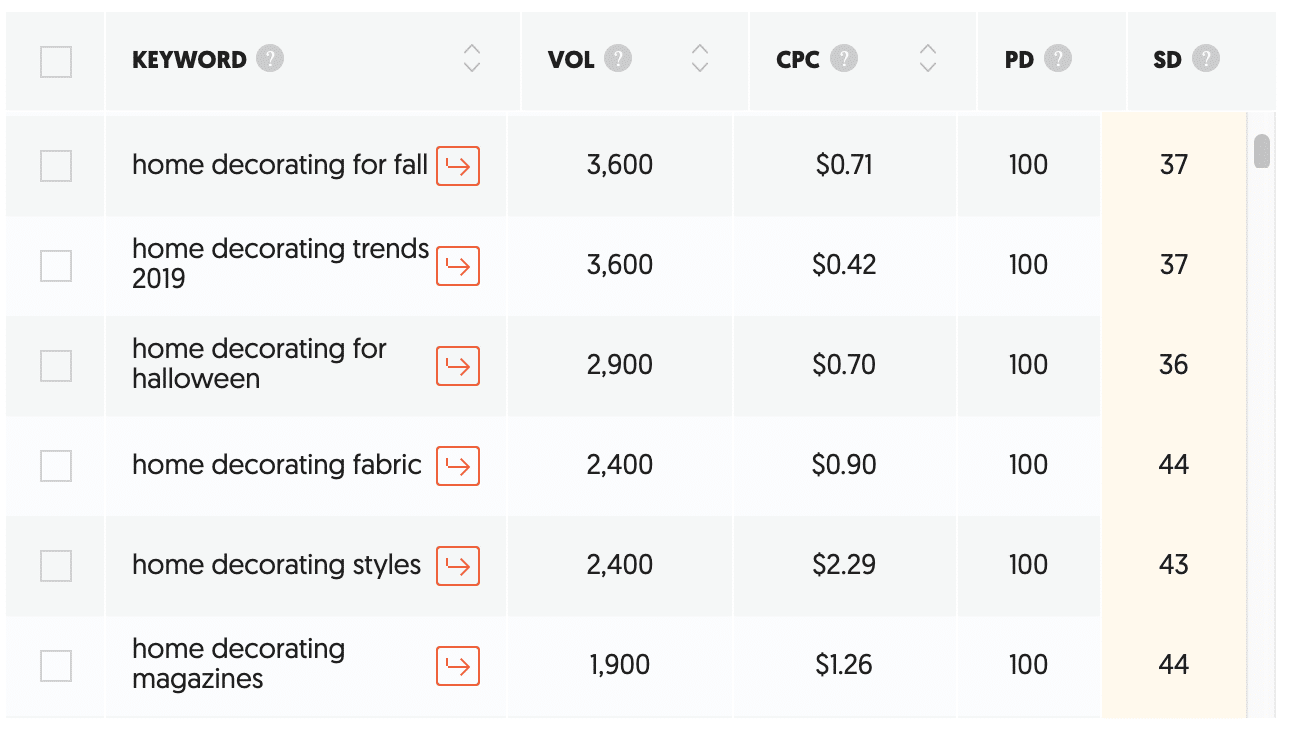Click arrow icon beside home decorating fabric

[458, 466]
